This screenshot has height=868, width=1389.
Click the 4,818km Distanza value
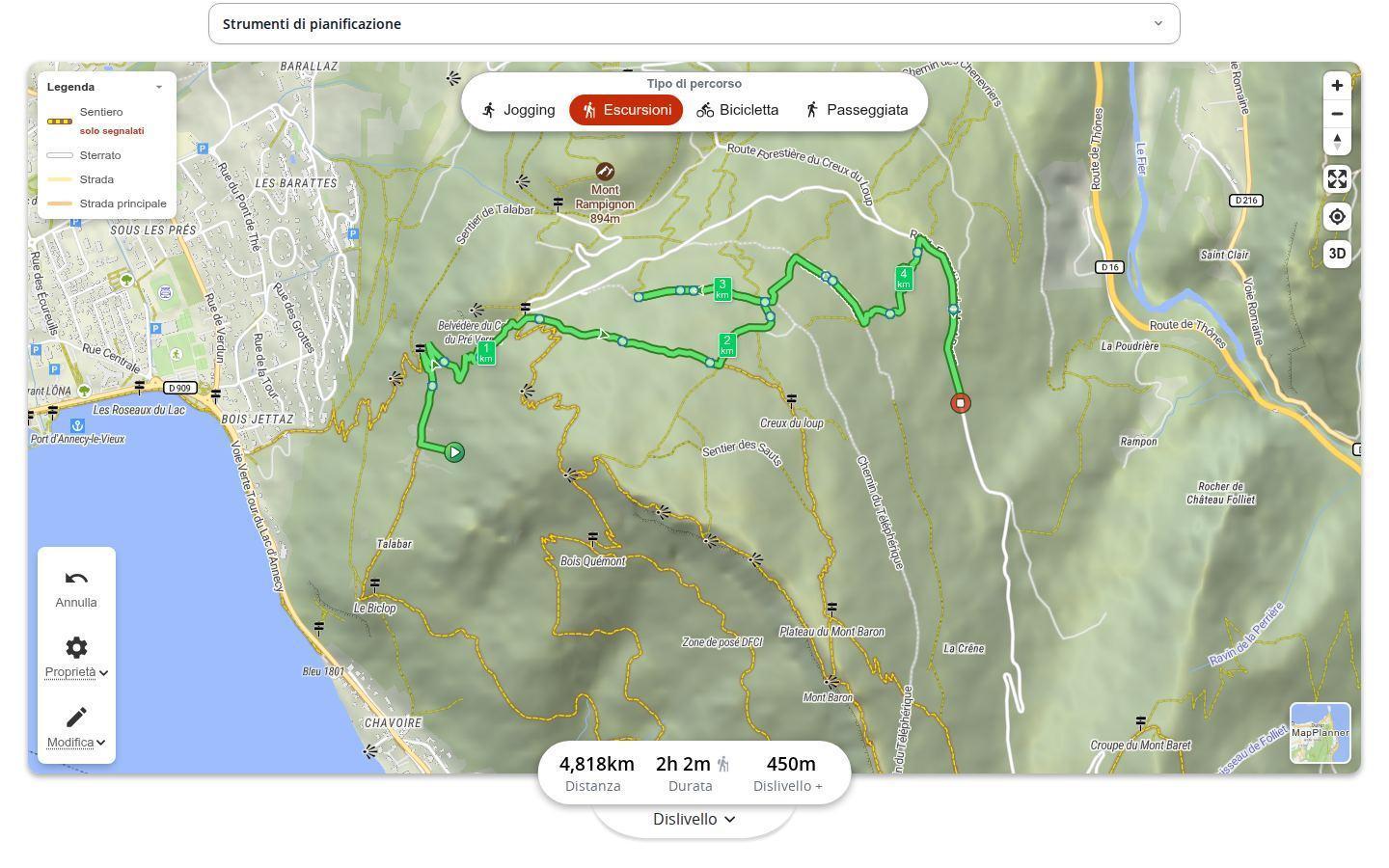[597, 764]
